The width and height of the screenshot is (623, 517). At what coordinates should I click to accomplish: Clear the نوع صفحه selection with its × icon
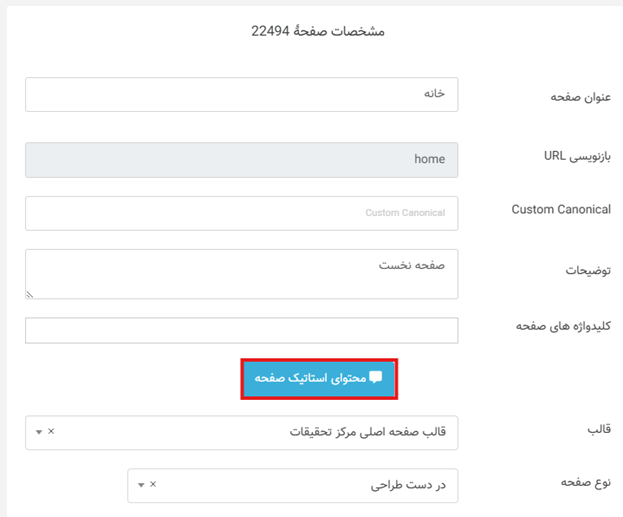click(153, 484)
